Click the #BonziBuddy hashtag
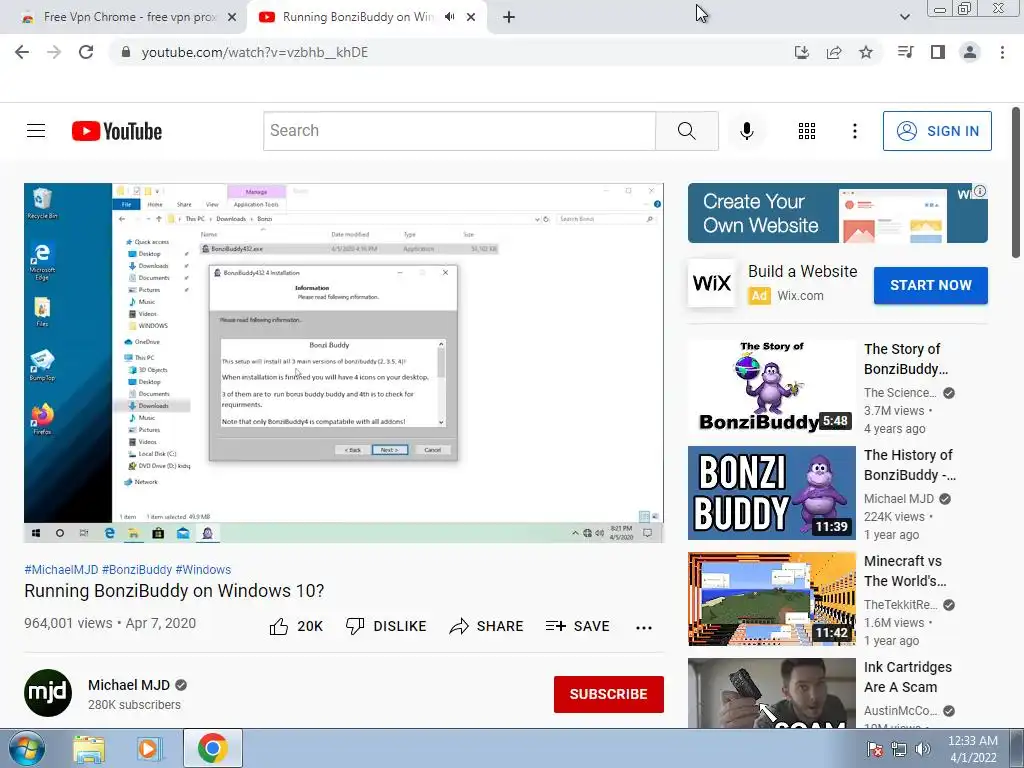The image size is (1024, 768). pyautogui.click(x=136, y=569)
